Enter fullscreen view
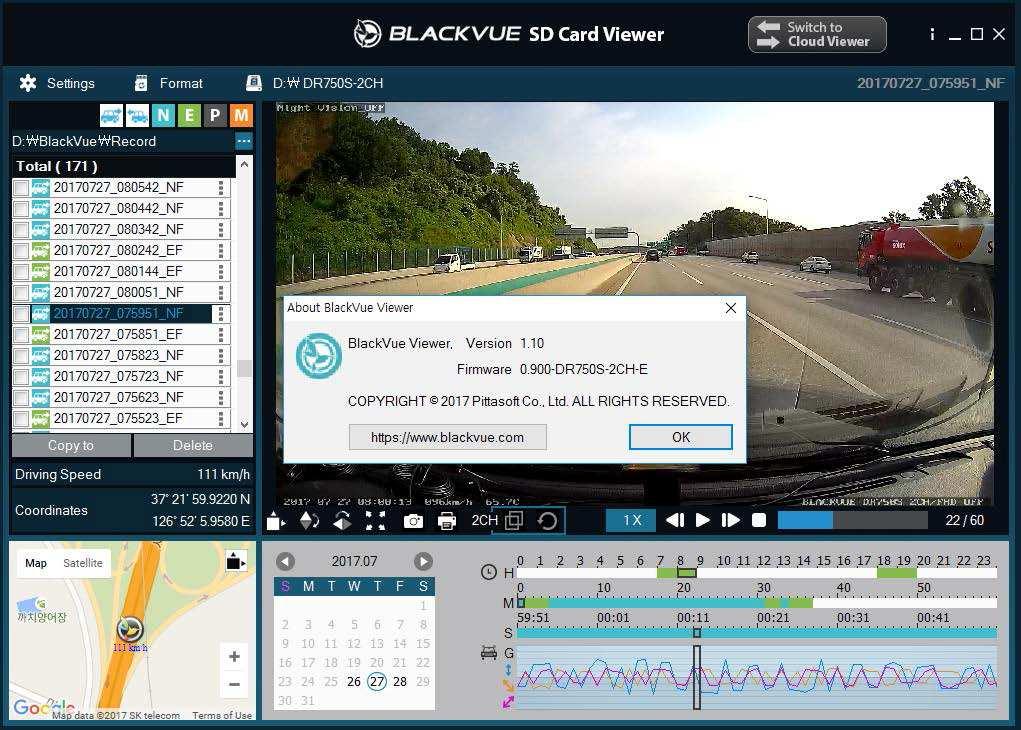The width and height of the screenshot is (1021, 730). (x=376, y=521)
